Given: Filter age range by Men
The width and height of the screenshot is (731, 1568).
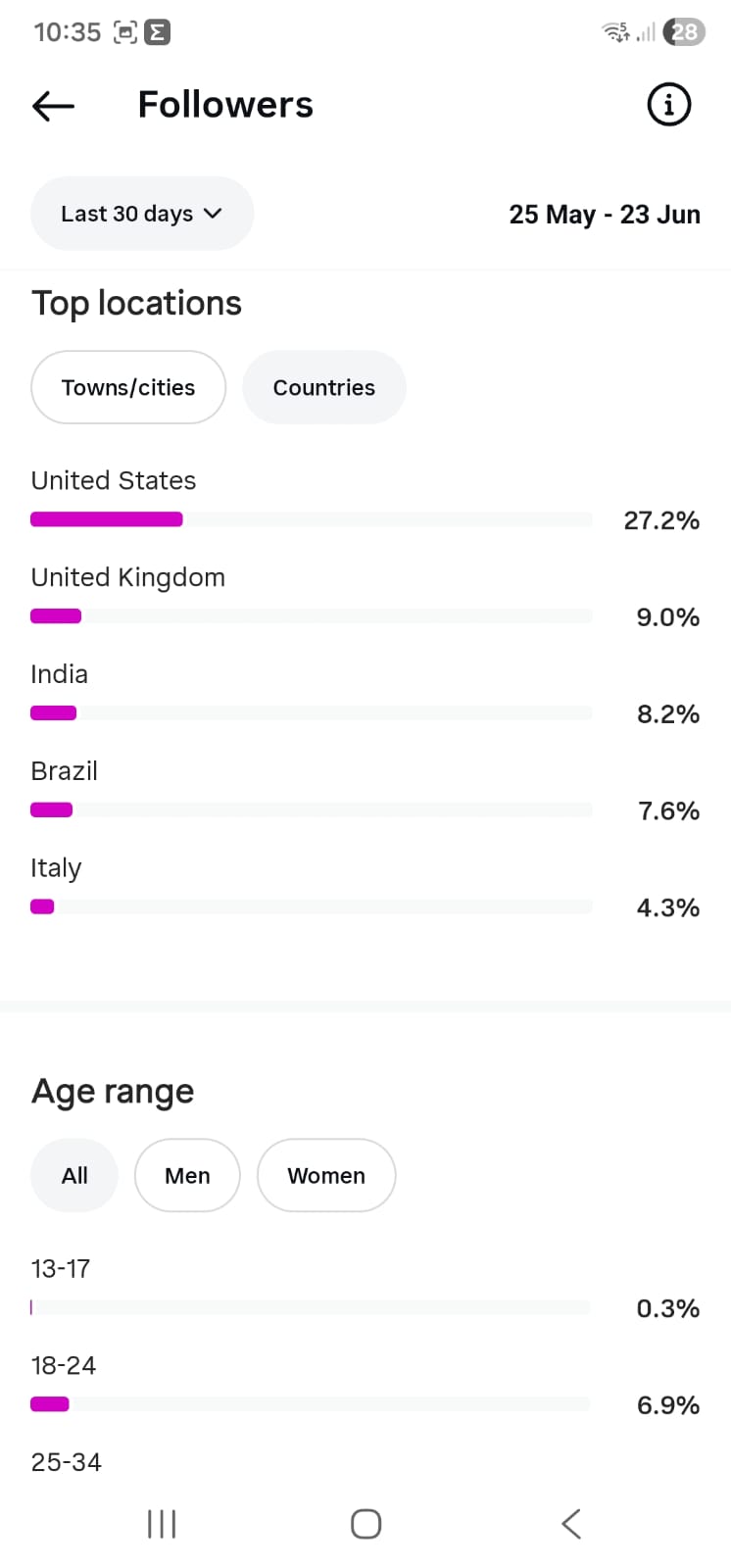Looking at the screenshot, I should point(187,1175).
